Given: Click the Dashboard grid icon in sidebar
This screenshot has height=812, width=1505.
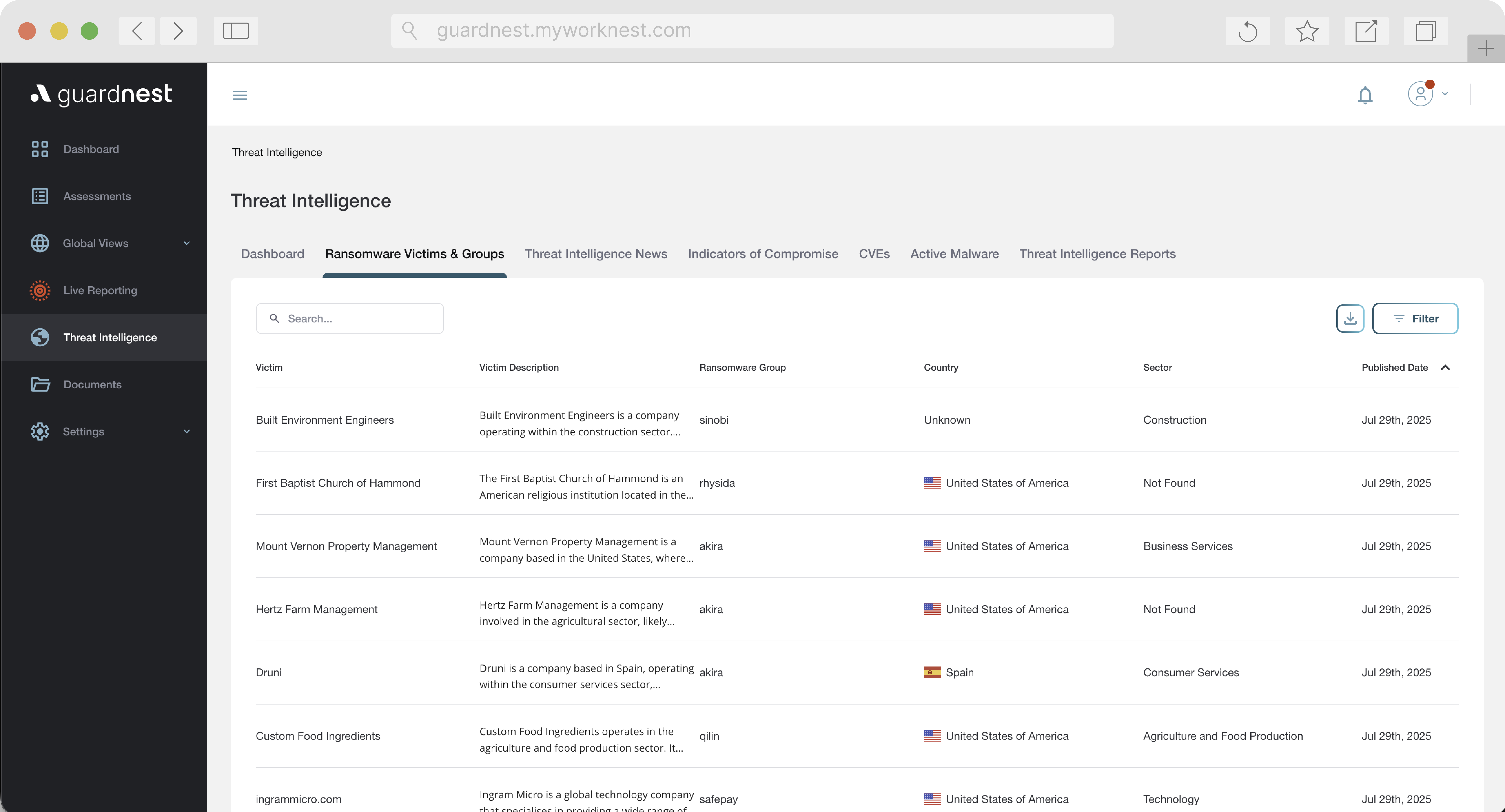Looking at the screenshot, I should pyautogui.click(x=40, y=149).
